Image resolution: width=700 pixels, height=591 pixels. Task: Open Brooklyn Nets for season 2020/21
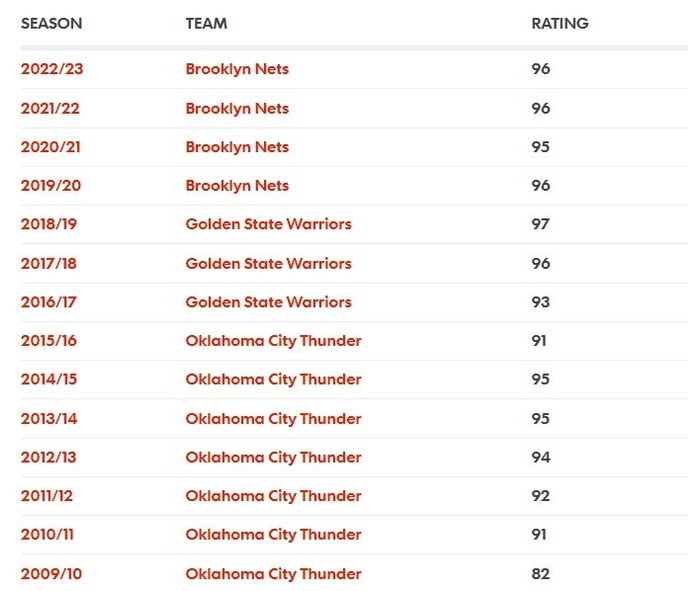tap(237, 147)
